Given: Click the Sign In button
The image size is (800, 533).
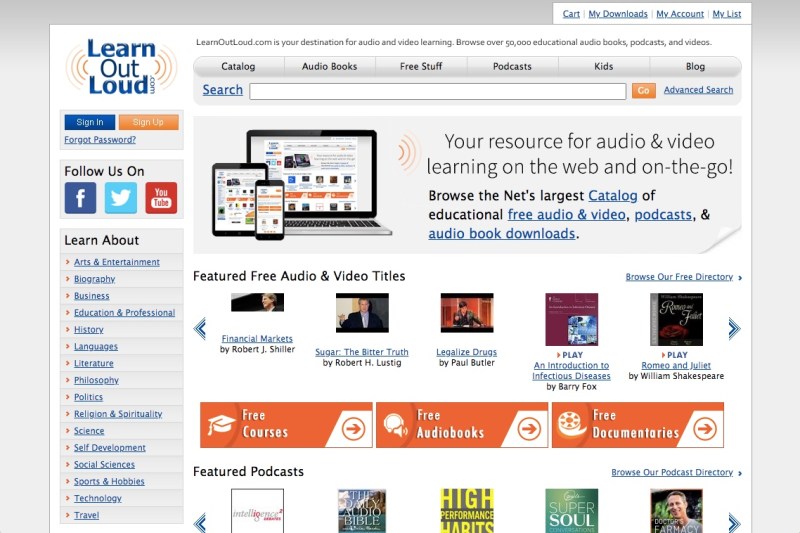Looking at the screenshot, I should pyautogui.click(x=90, y=122).
